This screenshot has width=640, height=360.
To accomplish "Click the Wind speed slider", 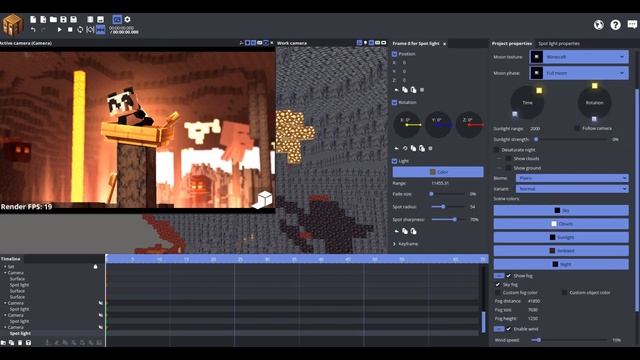I will point(570,340).
